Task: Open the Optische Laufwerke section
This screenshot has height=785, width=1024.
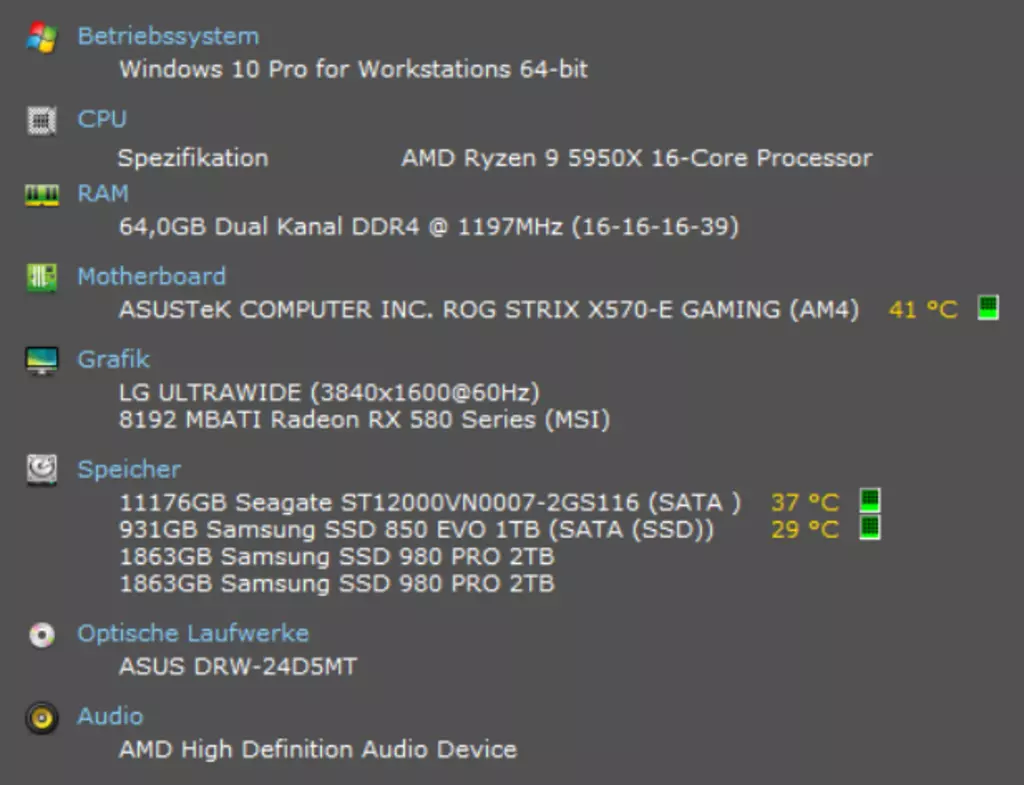Action: coord(193,633)
